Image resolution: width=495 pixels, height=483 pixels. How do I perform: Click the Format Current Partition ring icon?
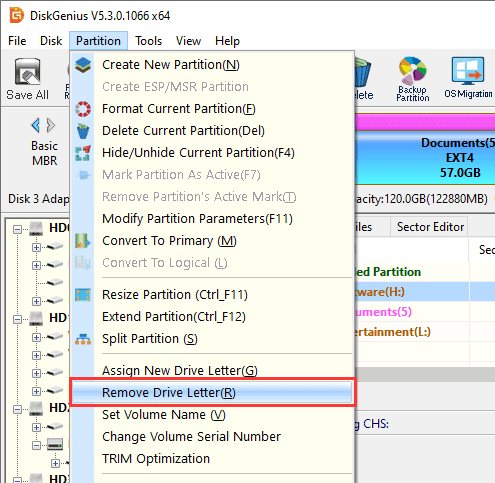pos(83,109)
